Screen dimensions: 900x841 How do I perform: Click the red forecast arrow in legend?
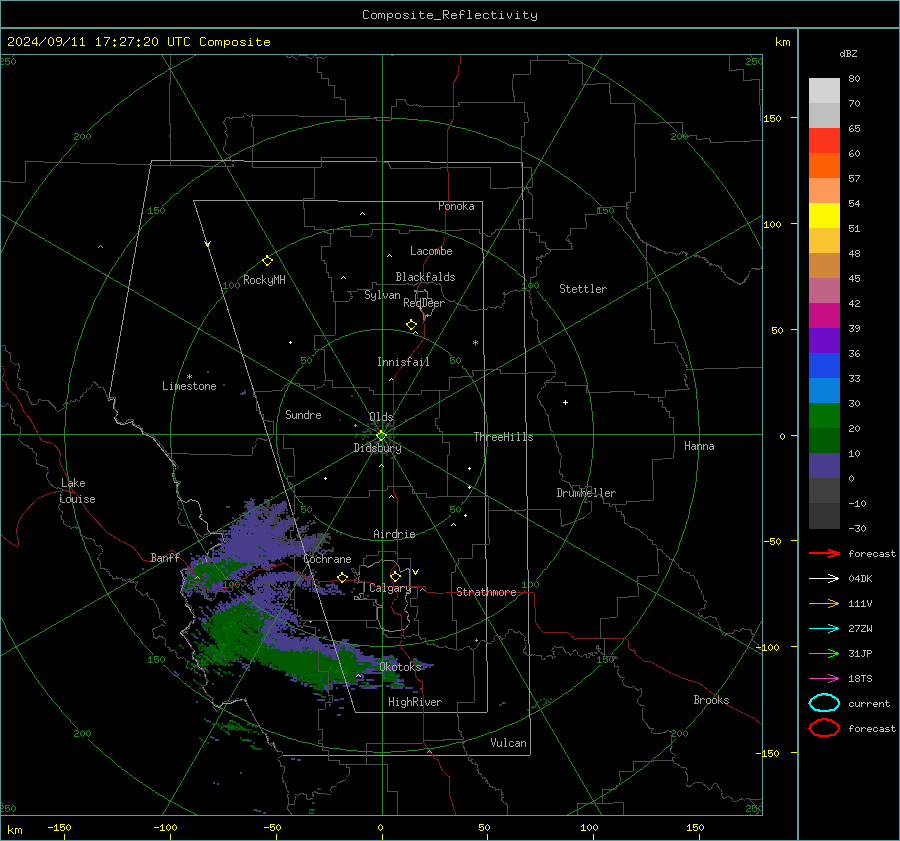click(x=824, y=553)
